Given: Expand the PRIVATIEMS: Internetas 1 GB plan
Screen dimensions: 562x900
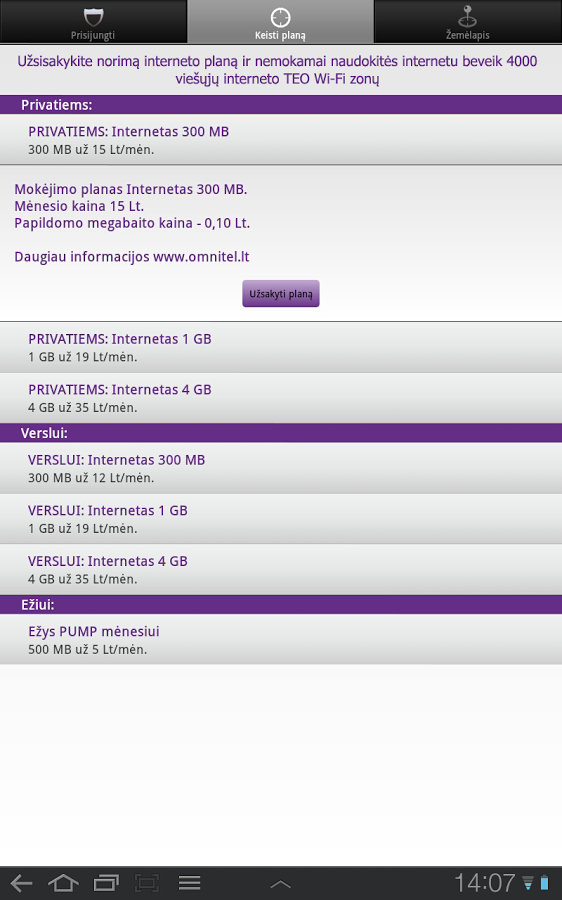Looking at the screenshot, I should [x=281, y=347].
